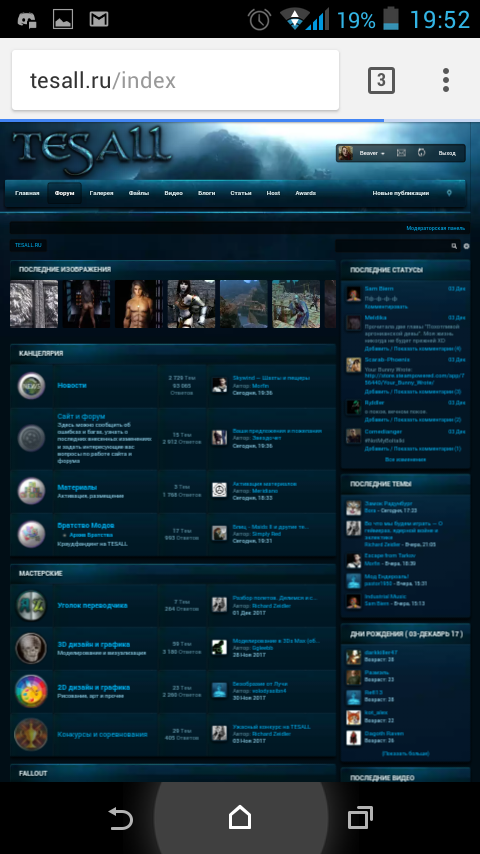
Task: Click the TESALL.RU breadcrumb
Action: point(28,246)
